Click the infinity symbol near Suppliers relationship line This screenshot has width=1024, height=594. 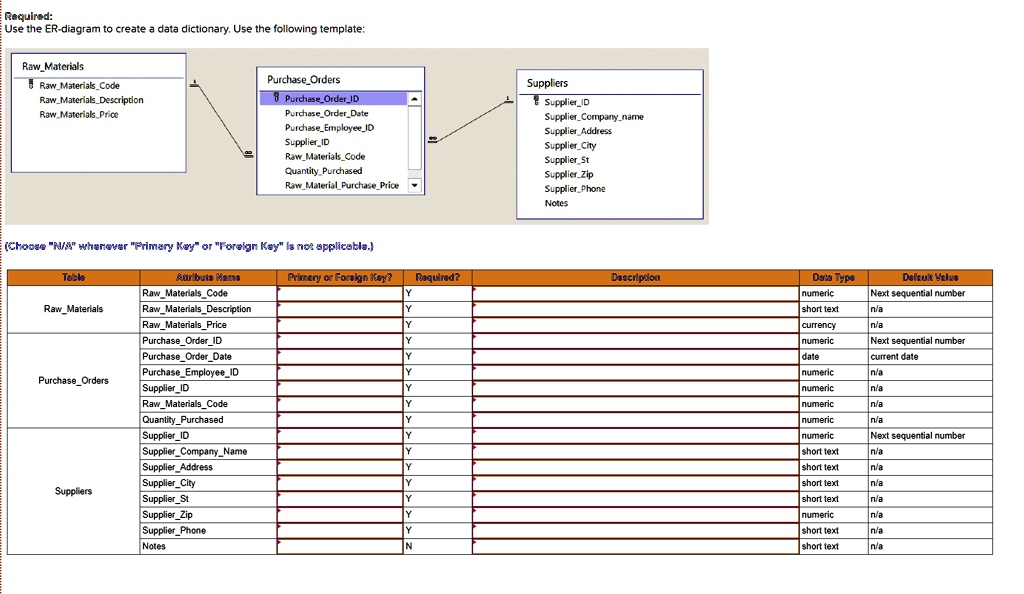(x=433, y=139)
